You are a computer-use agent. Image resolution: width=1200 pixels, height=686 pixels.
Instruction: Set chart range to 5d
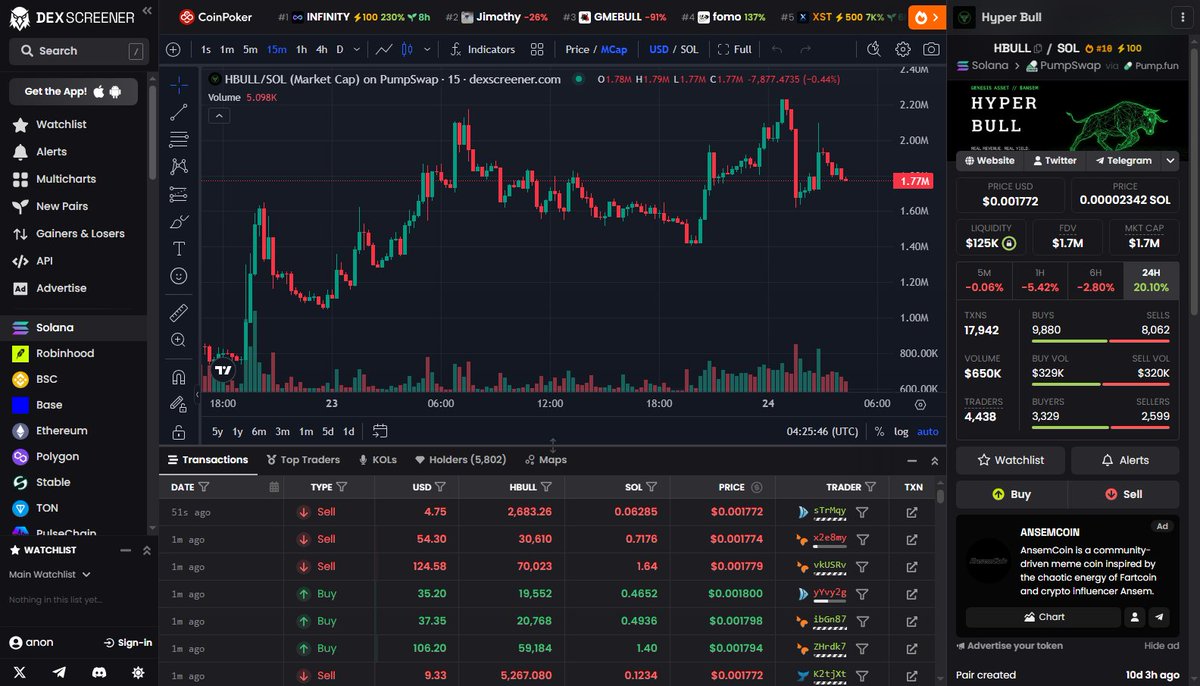coord(327,431)
